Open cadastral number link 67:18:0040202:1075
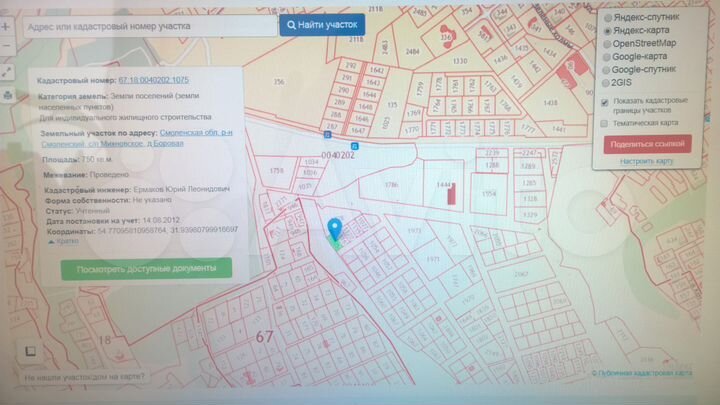Image resolution: width=720 pixels, height=405 pixels. click(153, 79)
